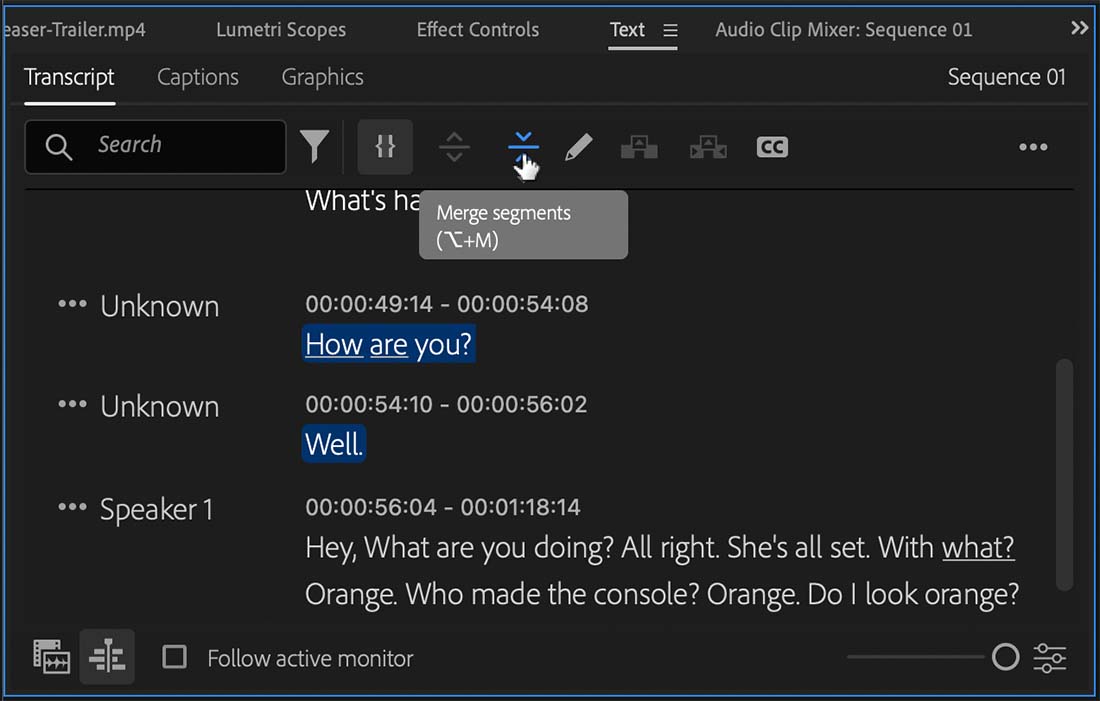Switch to the Transcript tab
Viewport: 1100px width, 701px height.
[69, 77]
